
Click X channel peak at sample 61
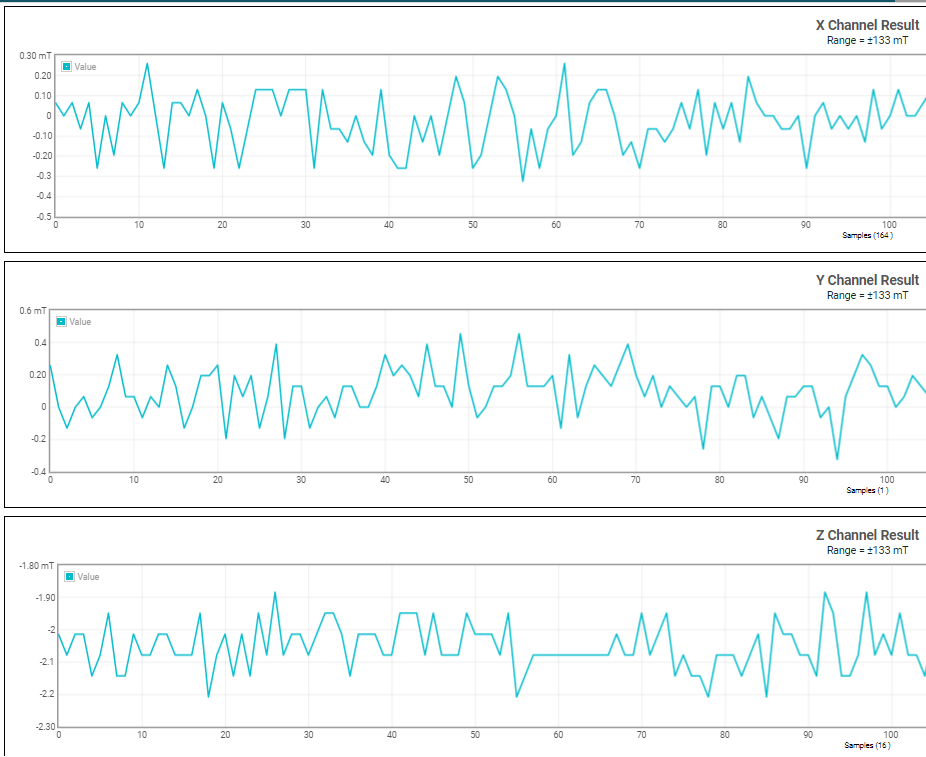point(564,64)
